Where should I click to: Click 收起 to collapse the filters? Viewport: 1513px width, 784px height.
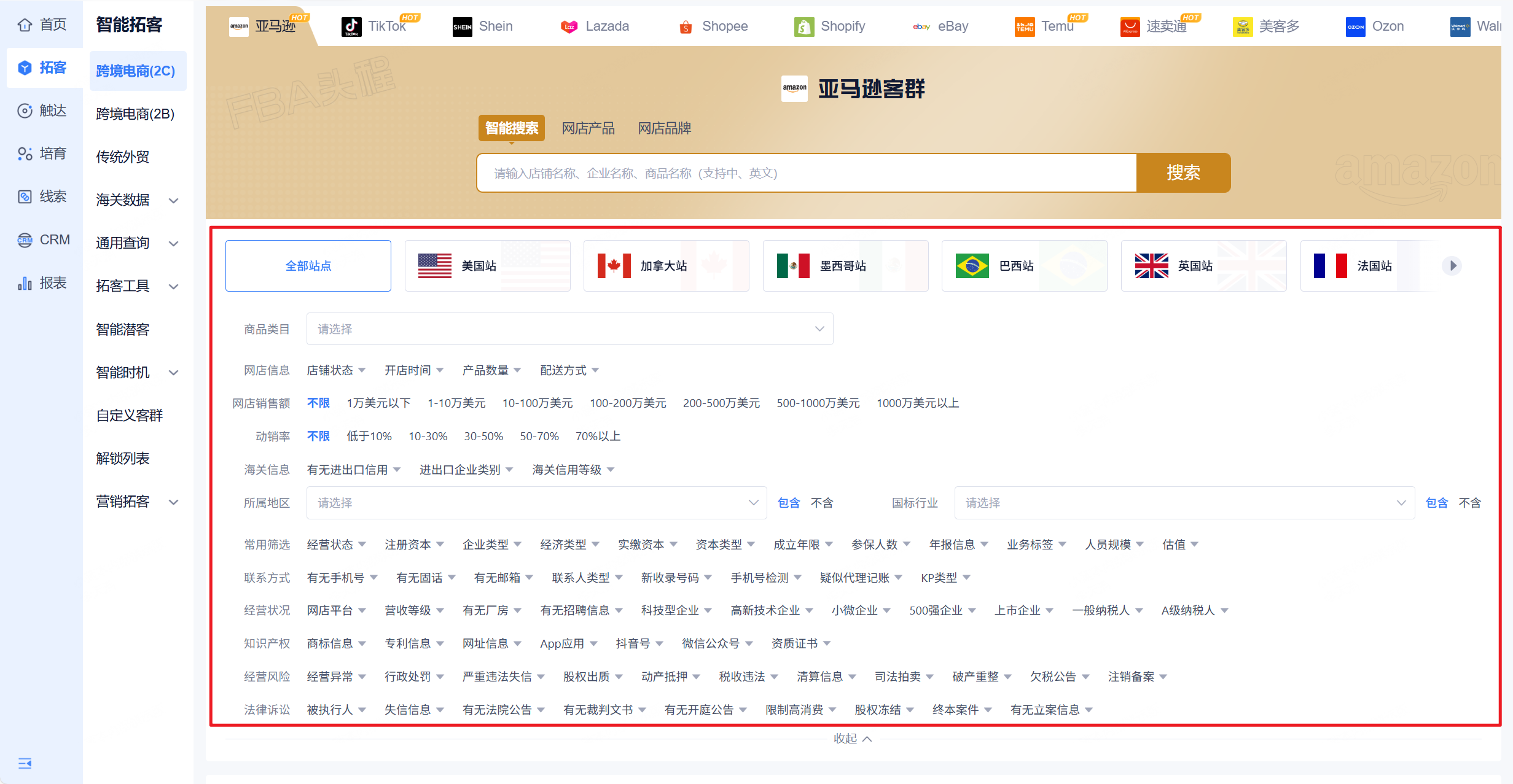(x=852, y=739)
